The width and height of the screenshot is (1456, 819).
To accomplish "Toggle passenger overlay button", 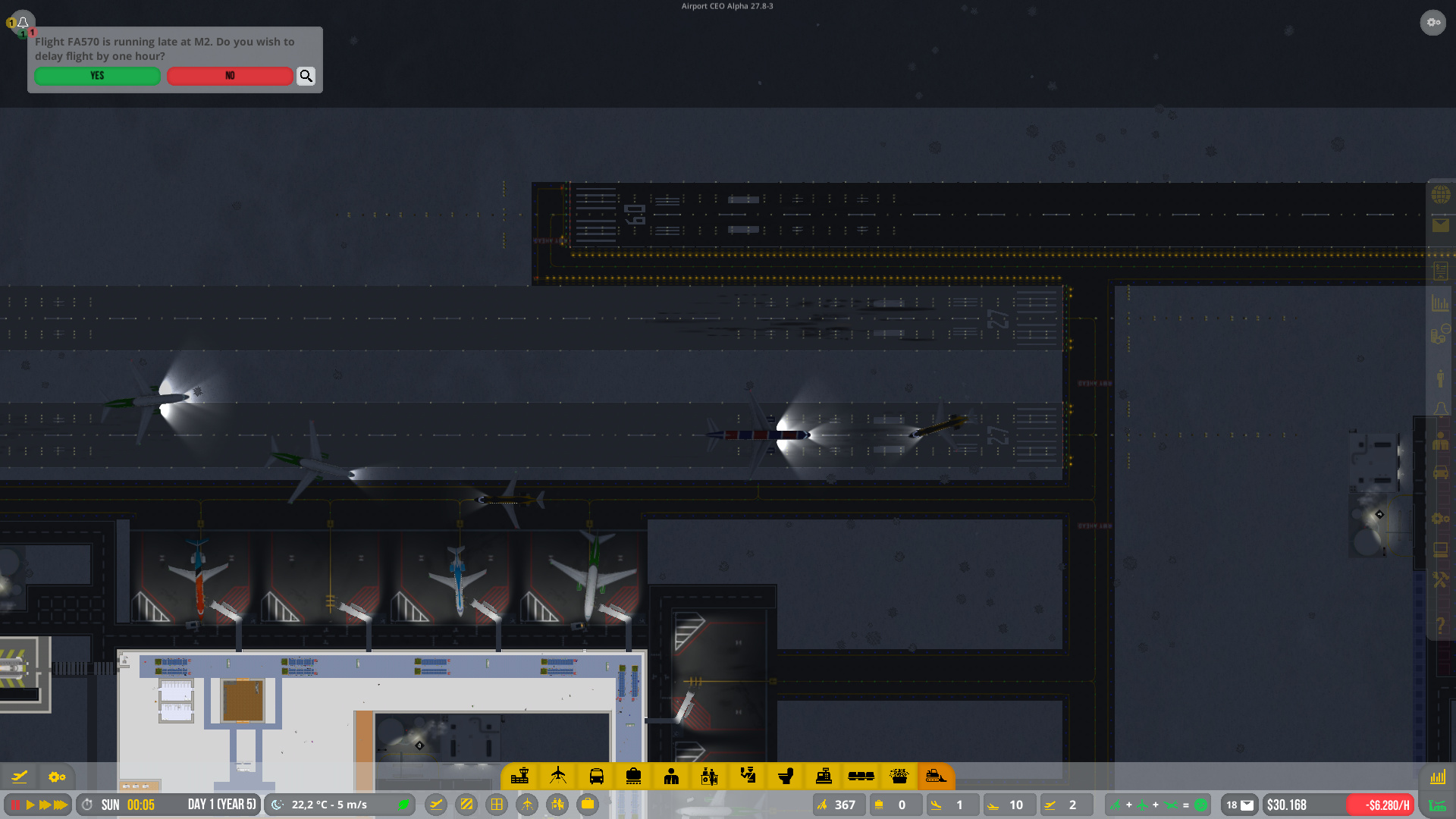I will pos(557,805).
